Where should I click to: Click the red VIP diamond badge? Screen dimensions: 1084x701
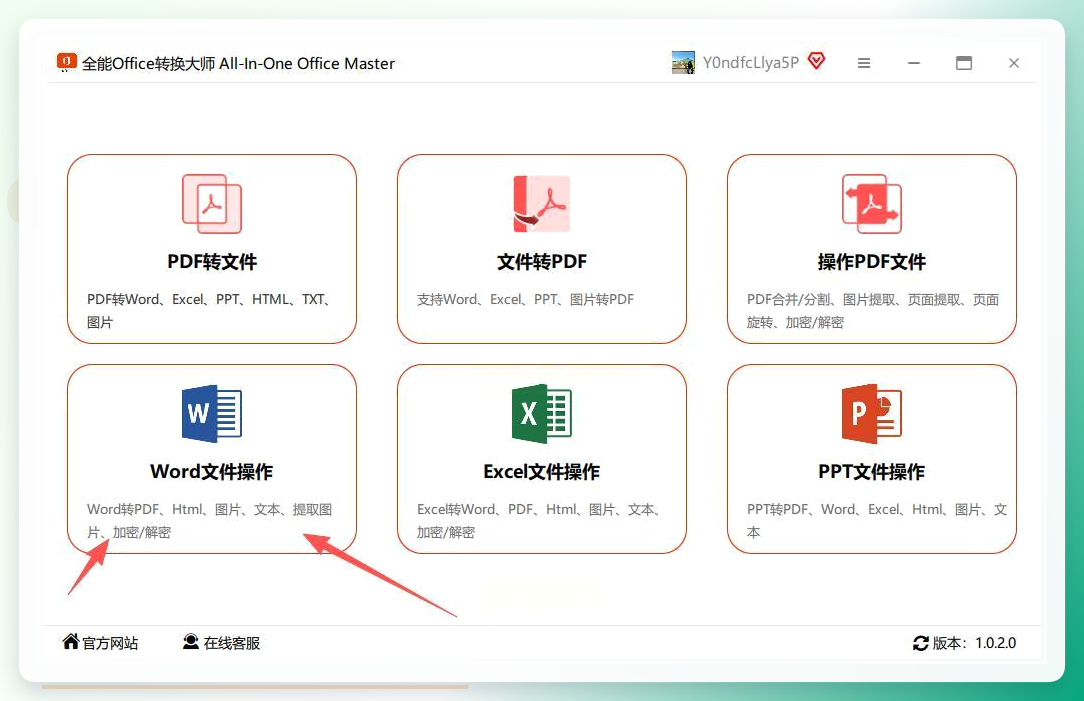pos(816,61)
